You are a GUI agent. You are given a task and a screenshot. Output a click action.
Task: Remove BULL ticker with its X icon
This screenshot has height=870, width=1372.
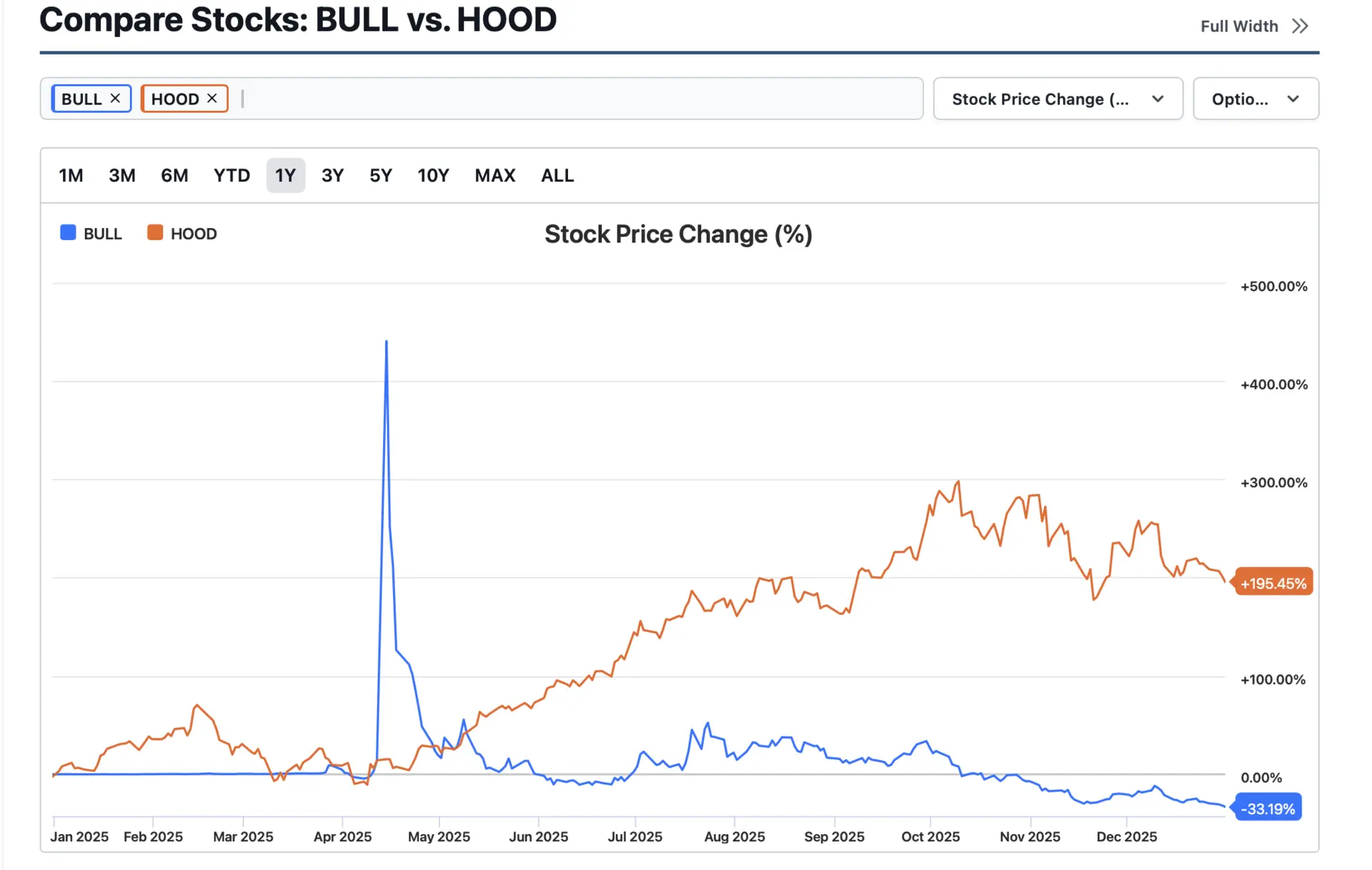[115, 98]
